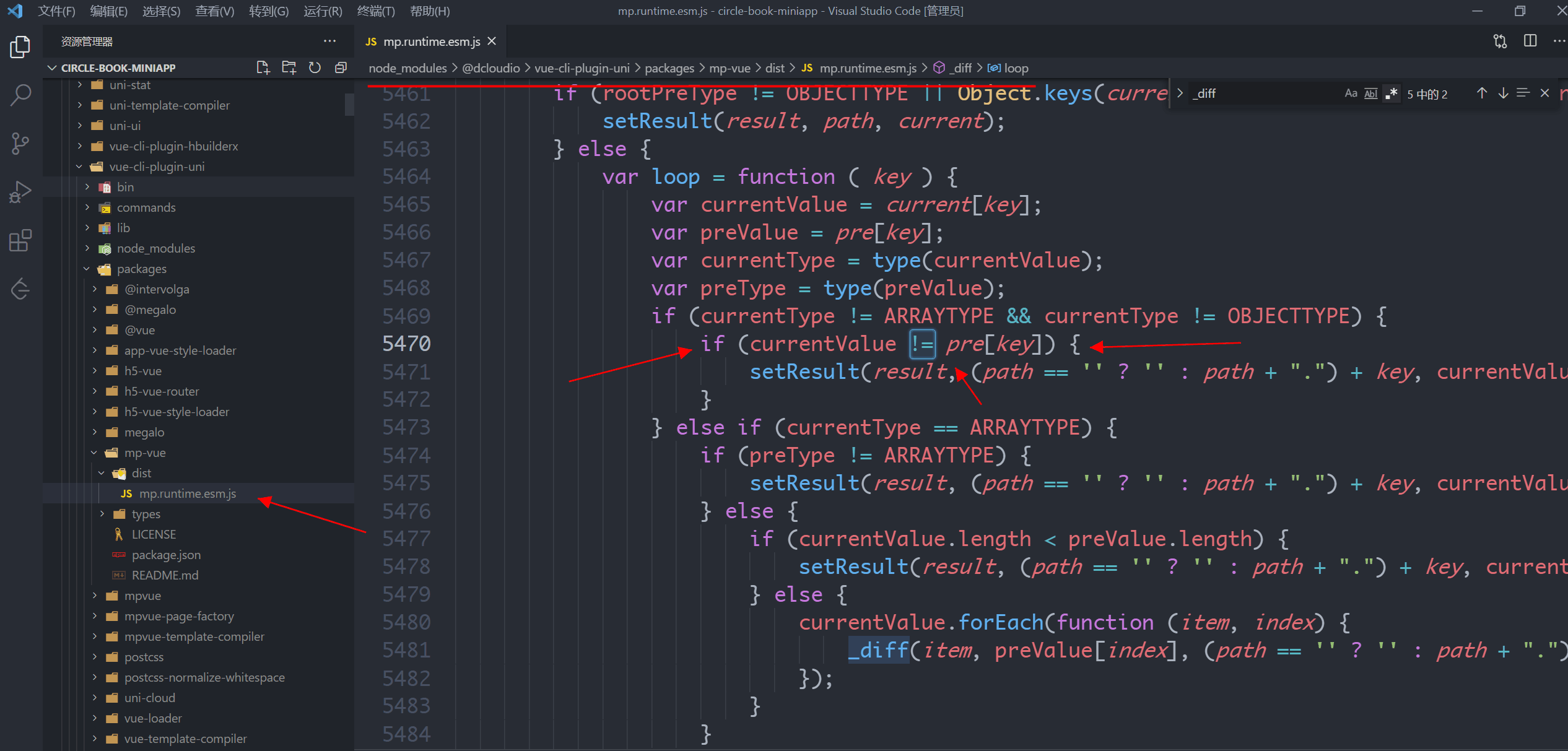
Task: Open README.md in explorer
Action: (x=165, y=575)
